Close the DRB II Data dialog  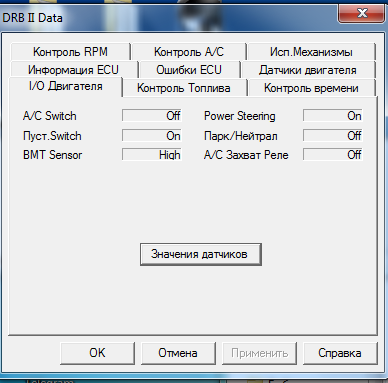(361, 14)
